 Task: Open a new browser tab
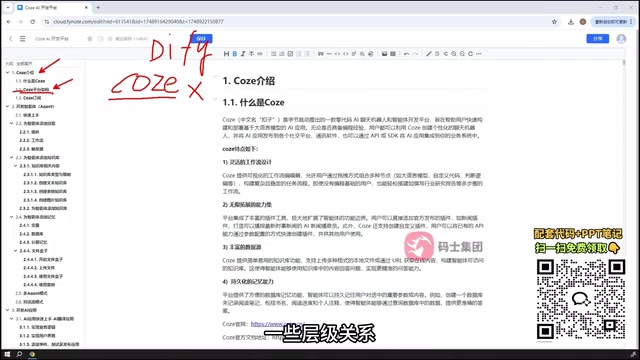point(98,7)
